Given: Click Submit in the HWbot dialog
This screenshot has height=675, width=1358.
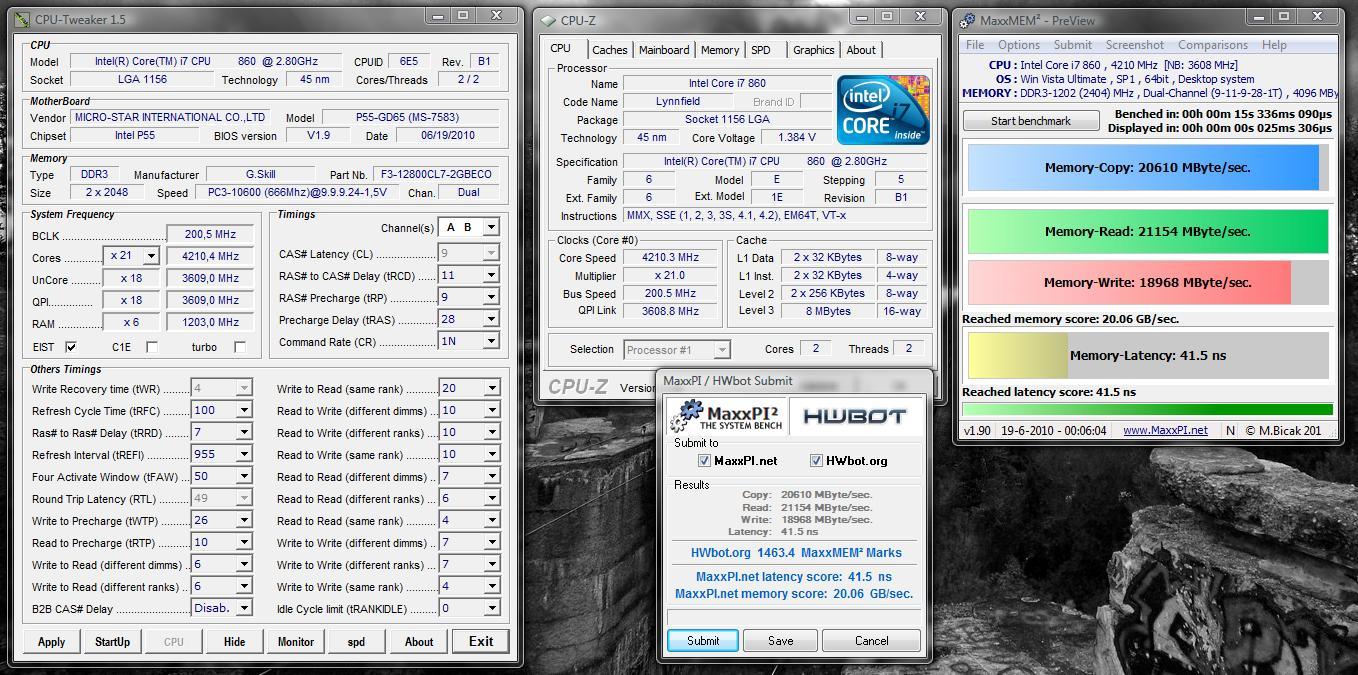Looking at the screenshot, I should click(x=703, y=641).
